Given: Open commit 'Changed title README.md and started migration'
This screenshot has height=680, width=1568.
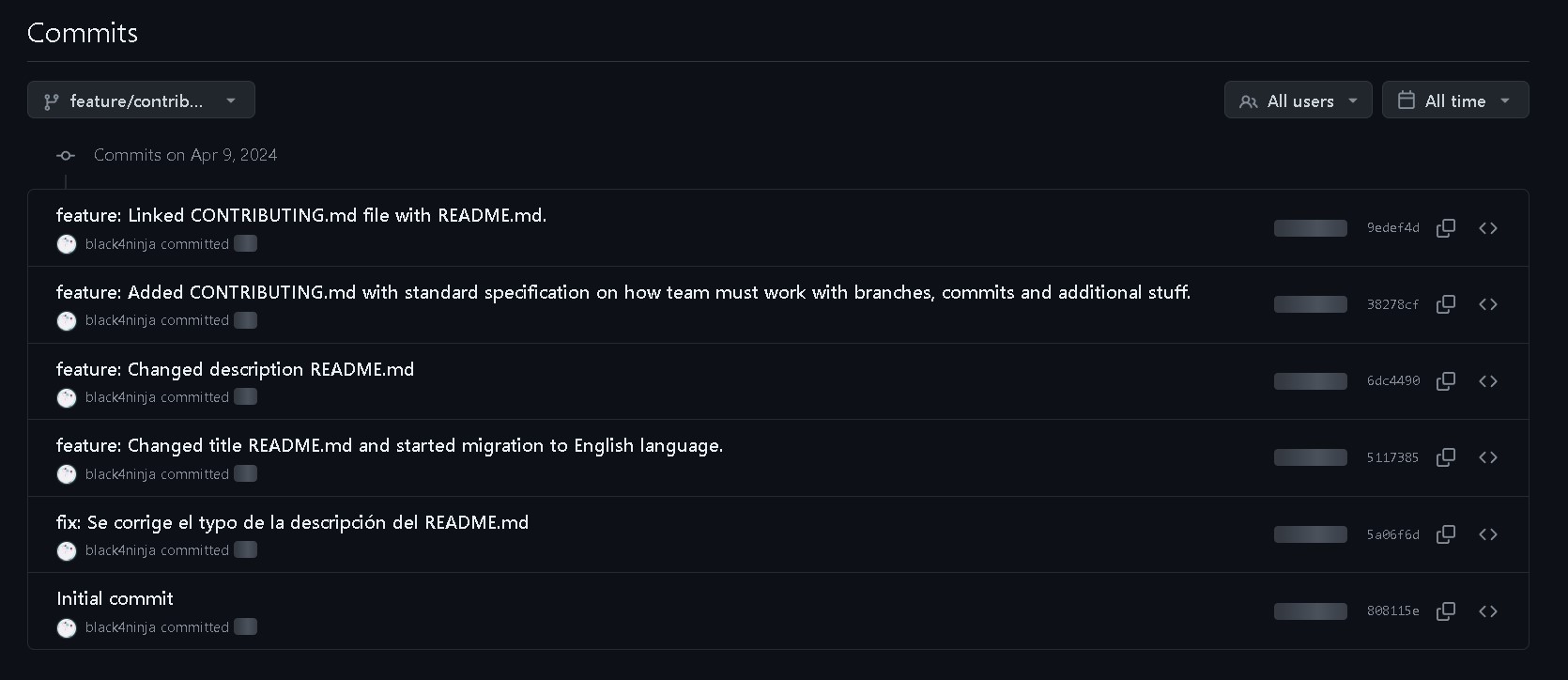Looking at the screenshot, I should click(x=389, y=445).
